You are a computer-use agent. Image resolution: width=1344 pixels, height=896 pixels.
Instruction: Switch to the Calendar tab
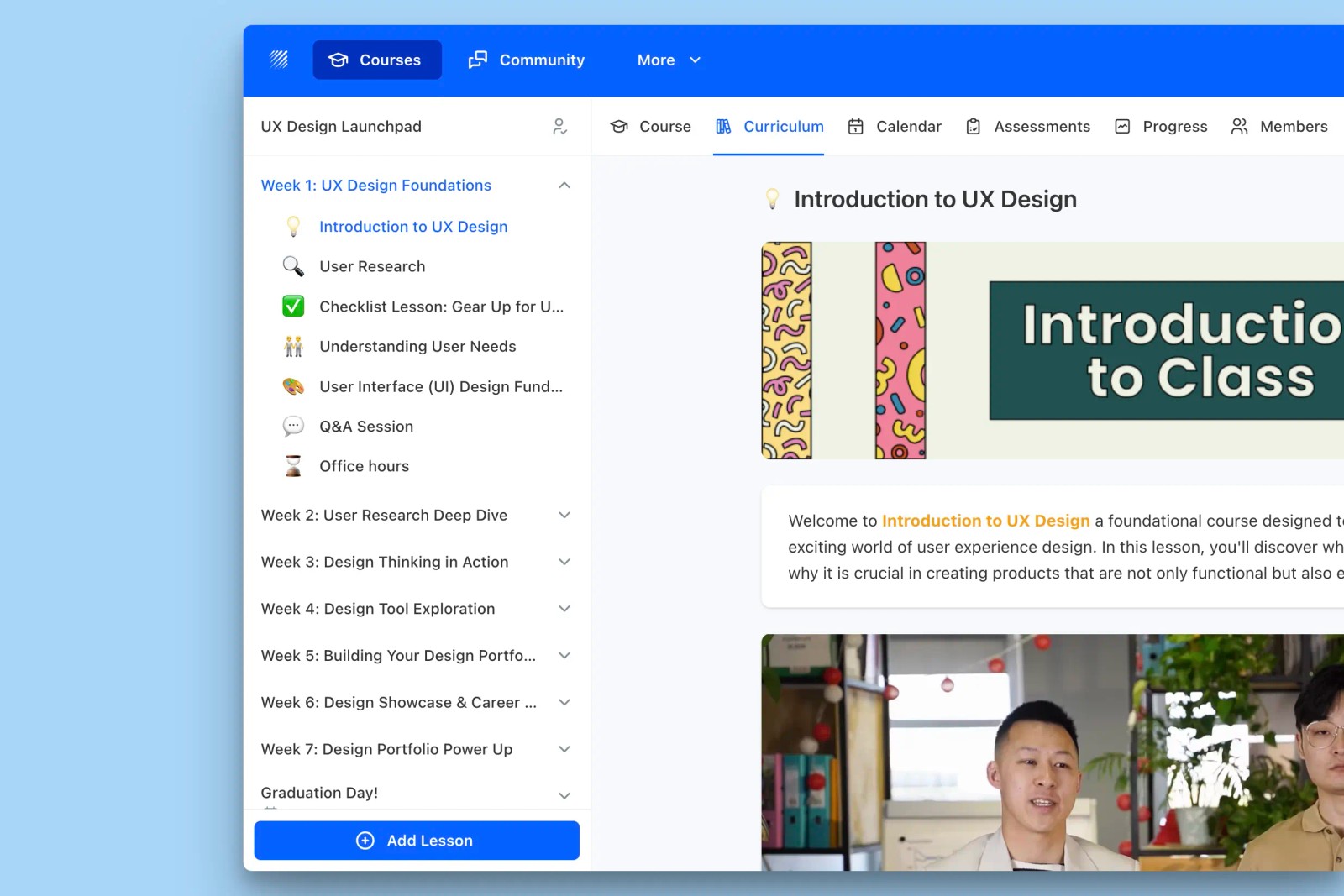point(895,127)
